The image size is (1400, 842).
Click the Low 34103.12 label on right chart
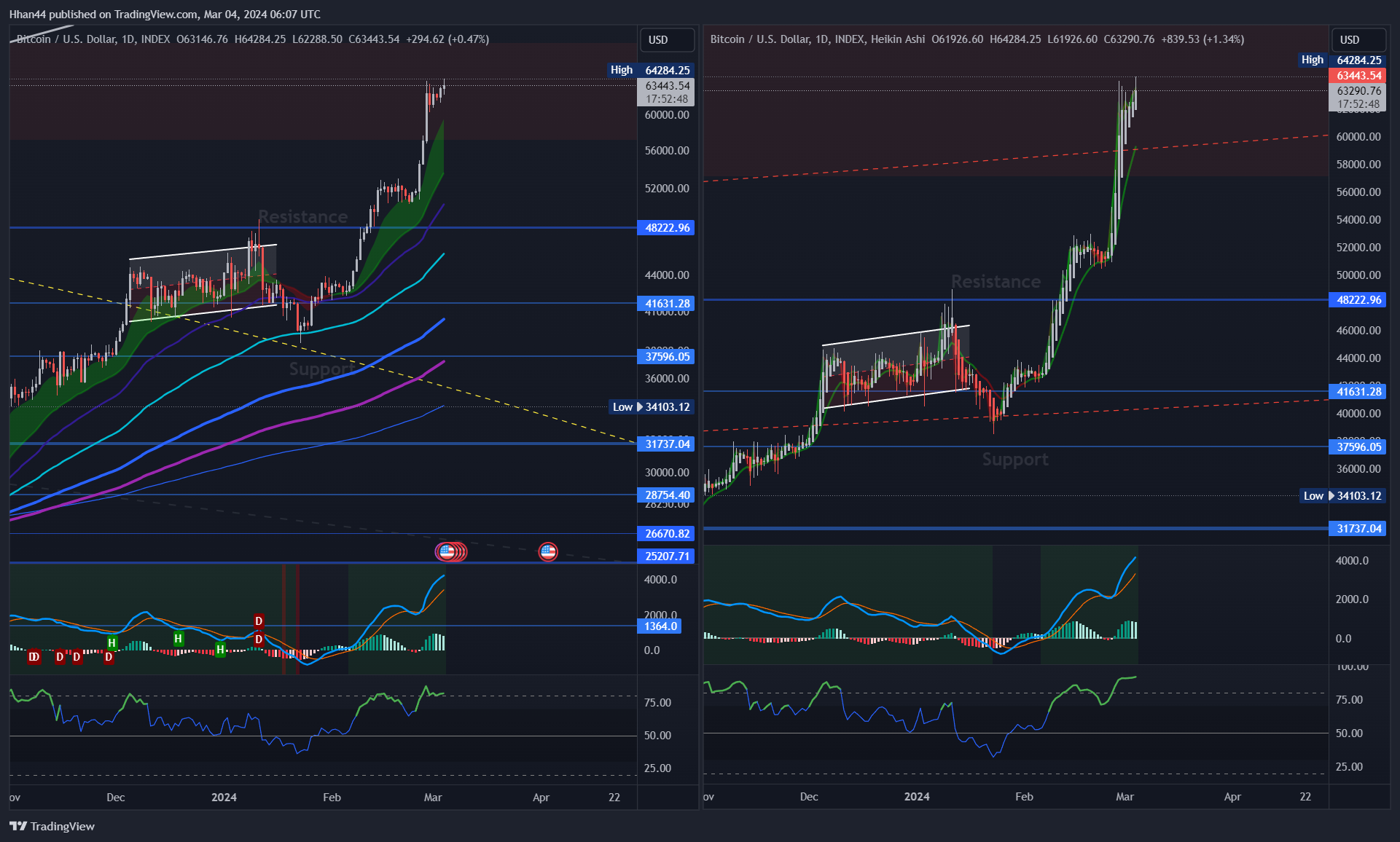pos(1343,496)
